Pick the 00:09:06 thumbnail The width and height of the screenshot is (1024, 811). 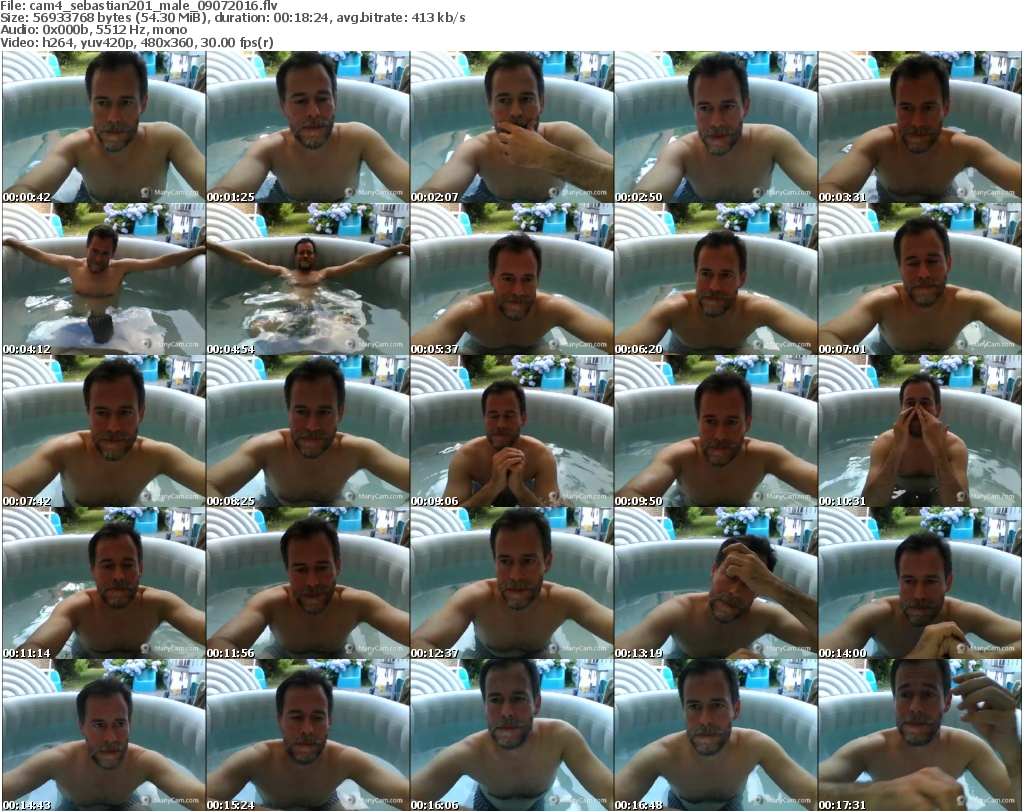(511, 432)
